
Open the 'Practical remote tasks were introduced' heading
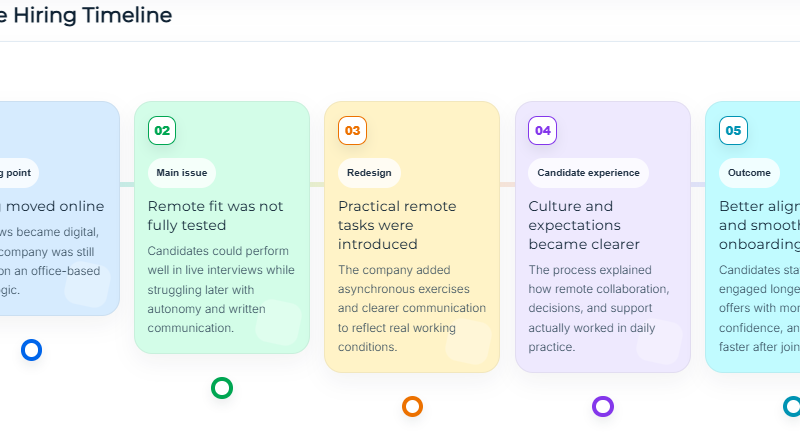click(x=397, y=225)
